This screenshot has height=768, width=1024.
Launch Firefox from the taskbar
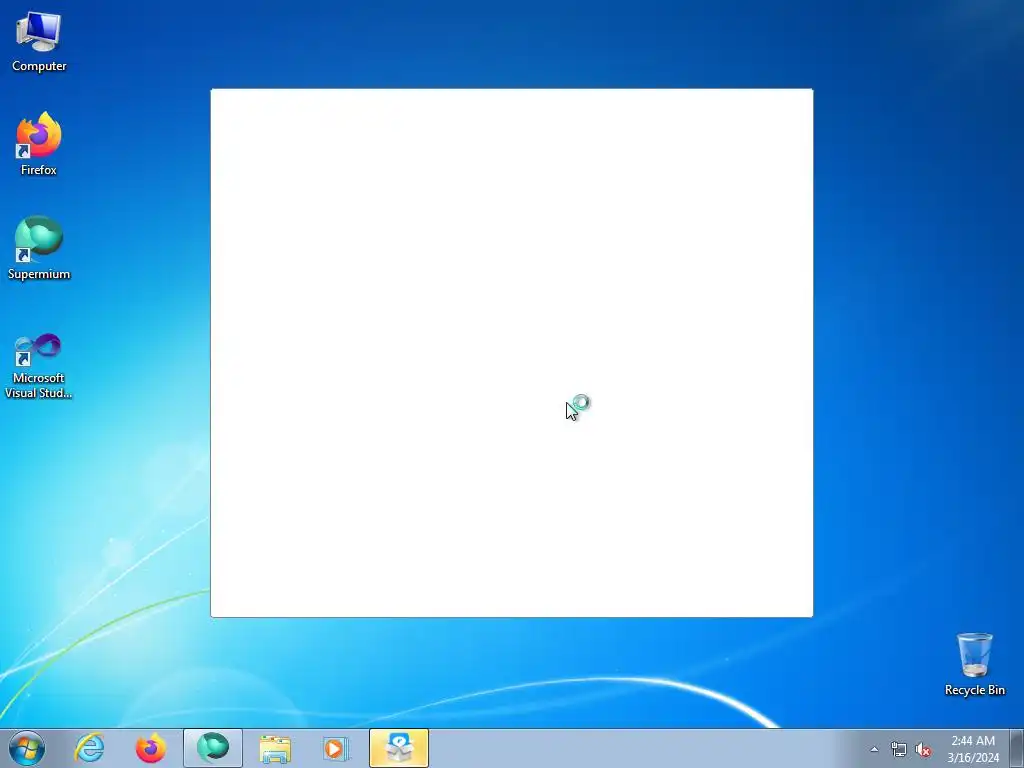pyautogui.click(x=150, y=748)
